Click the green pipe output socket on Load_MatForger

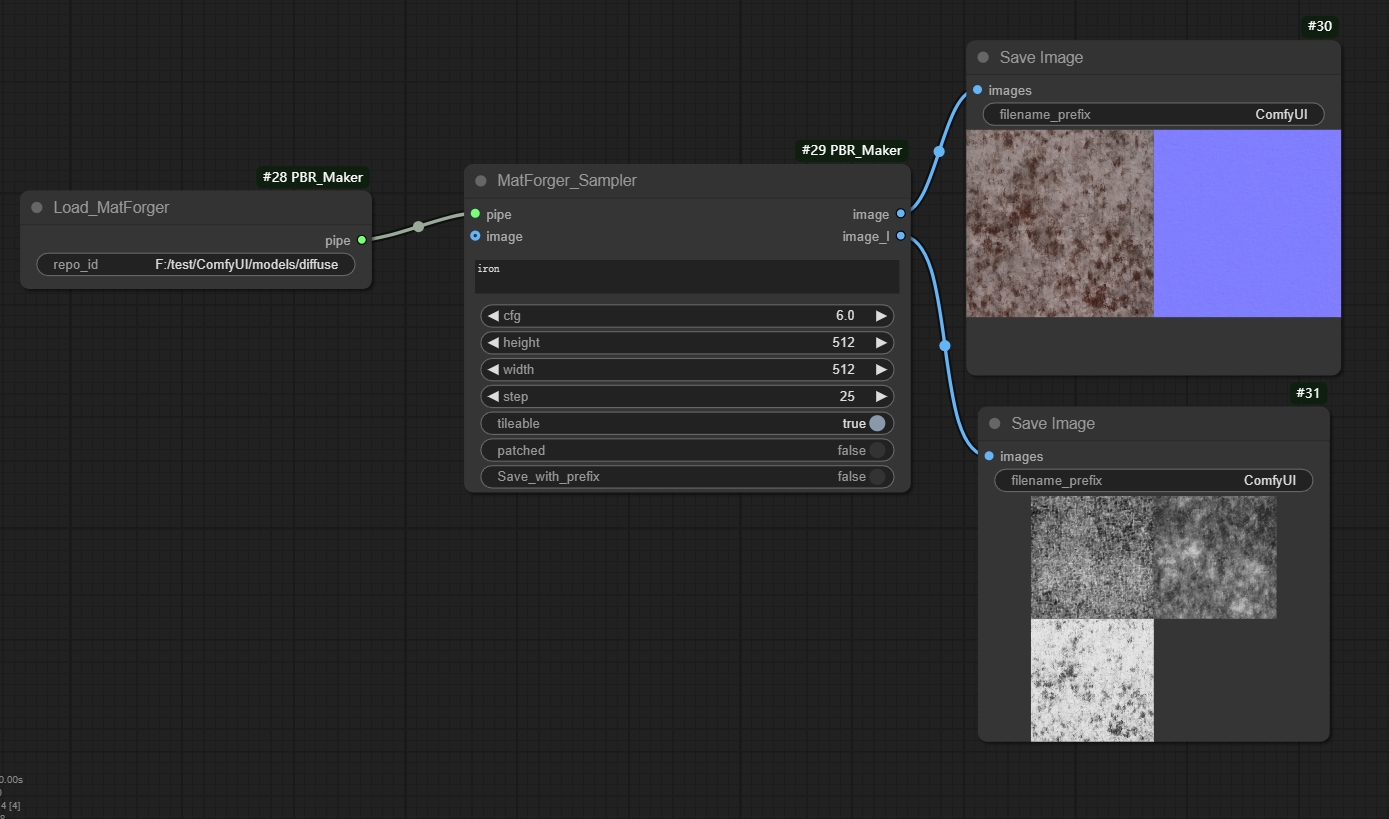pos(362,240)
